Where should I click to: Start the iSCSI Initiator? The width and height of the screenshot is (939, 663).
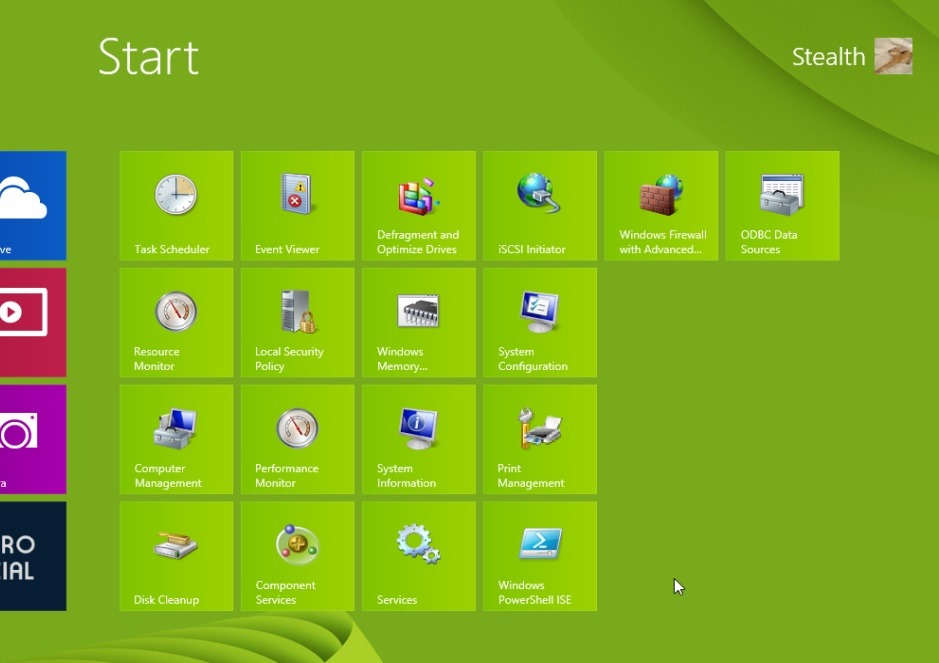(539, 205)
